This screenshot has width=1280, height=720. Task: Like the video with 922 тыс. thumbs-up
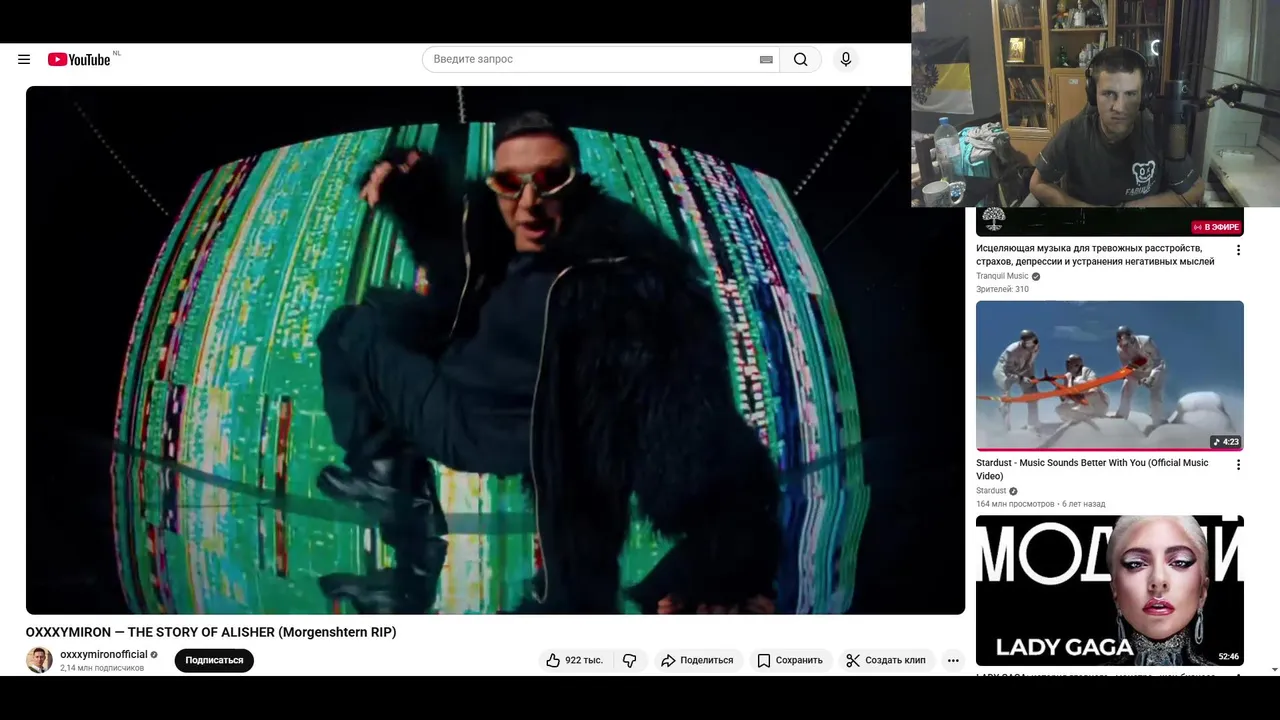coord(574,660)
